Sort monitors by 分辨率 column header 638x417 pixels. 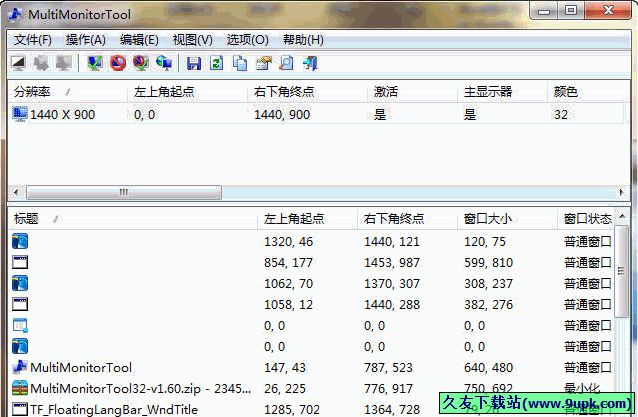(x=68, y=92)
